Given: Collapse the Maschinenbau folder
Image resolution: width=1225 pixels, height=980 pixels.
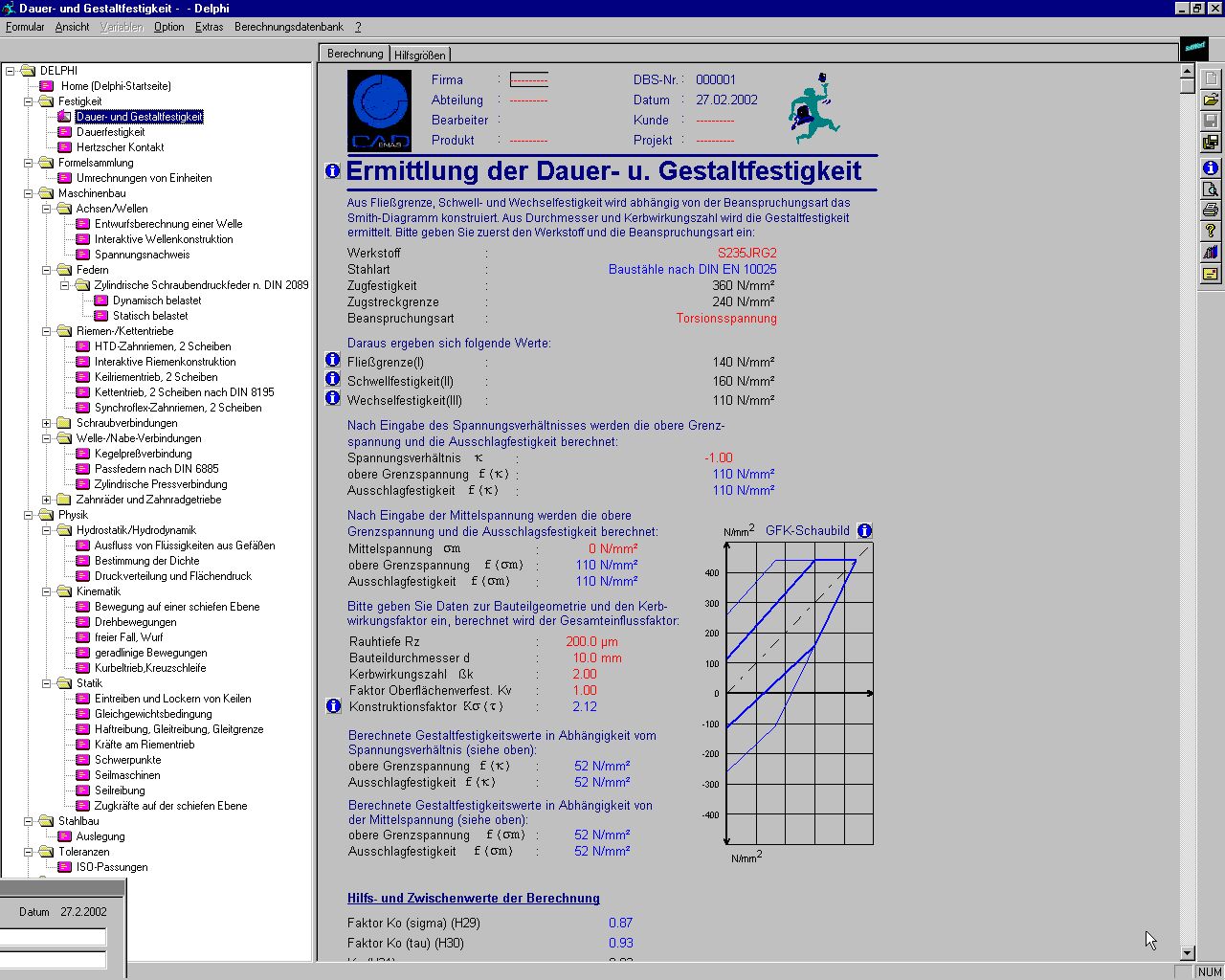Looking at the screenshot, I should coord(28,193).
